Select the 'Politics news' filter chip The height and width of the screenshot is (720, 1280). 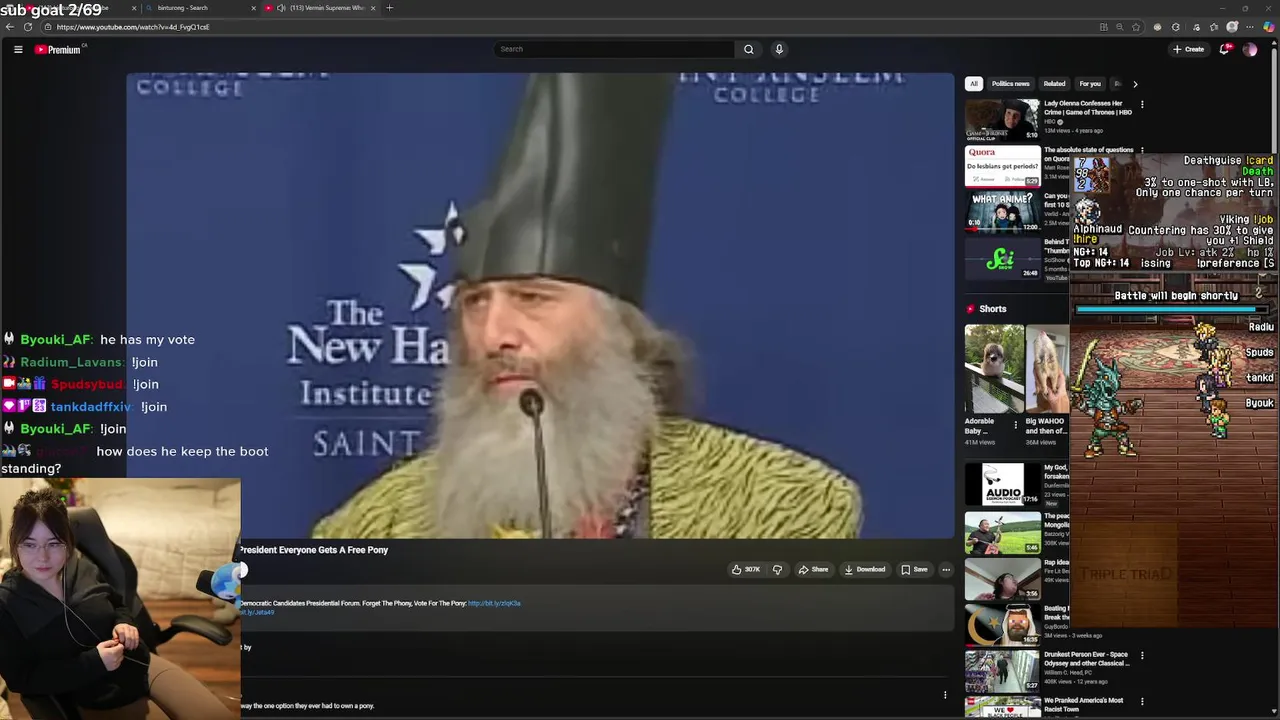click(1010, 84)
